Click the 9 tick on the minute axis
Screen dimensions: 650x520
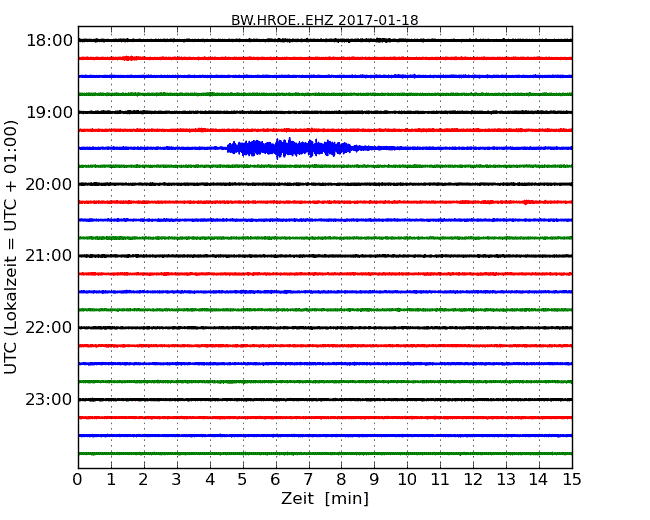pos(374,480)
